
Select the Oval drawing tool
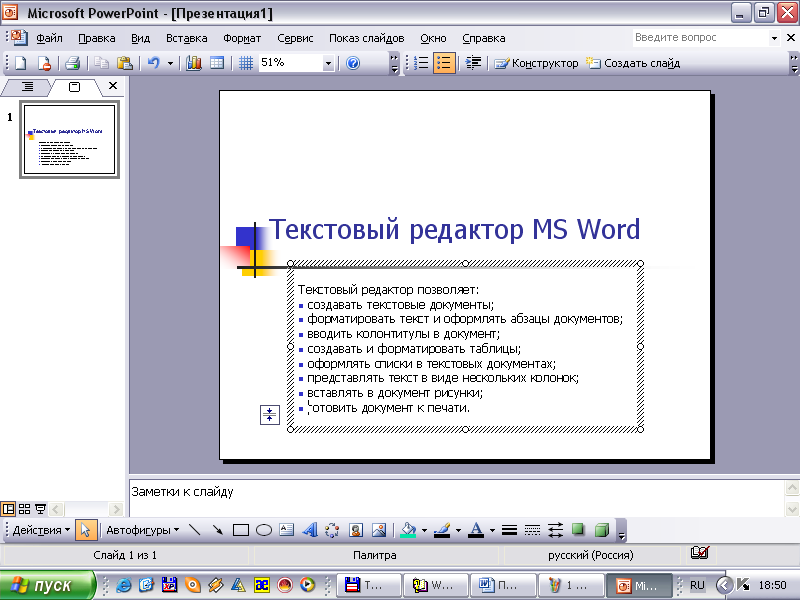[264, 530]
